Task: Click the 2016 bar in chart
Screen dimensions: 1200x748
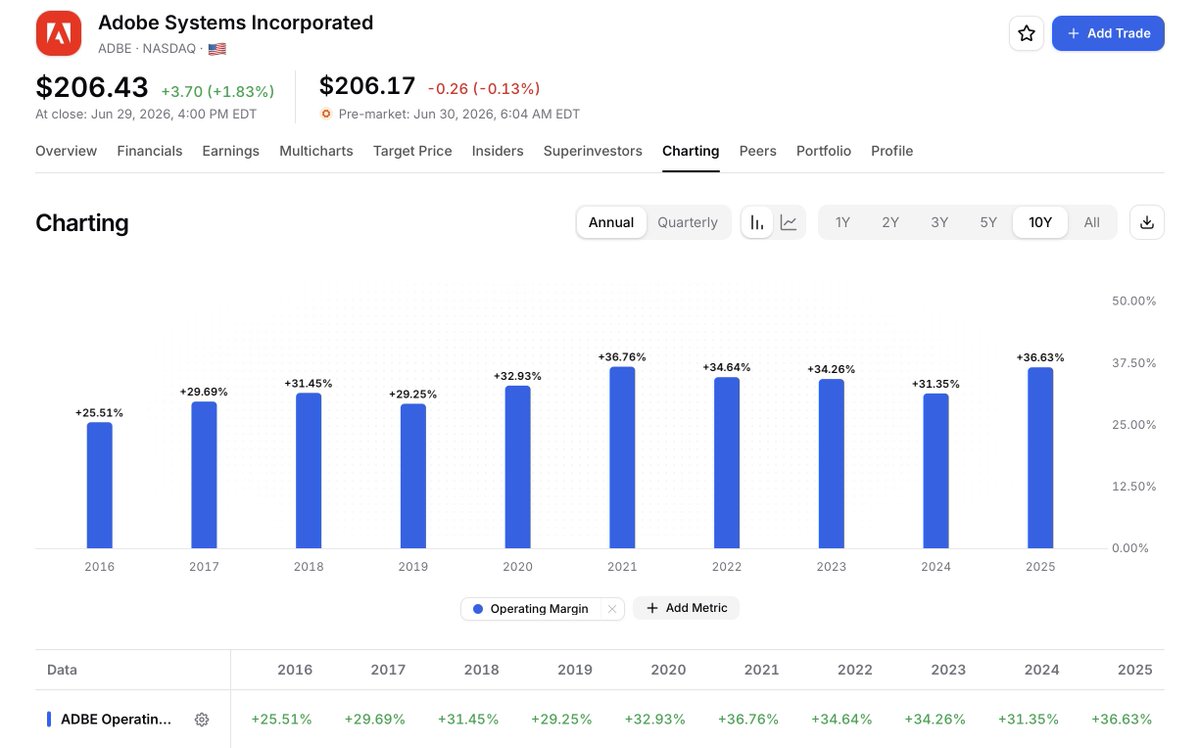Action: coord(100,485)
